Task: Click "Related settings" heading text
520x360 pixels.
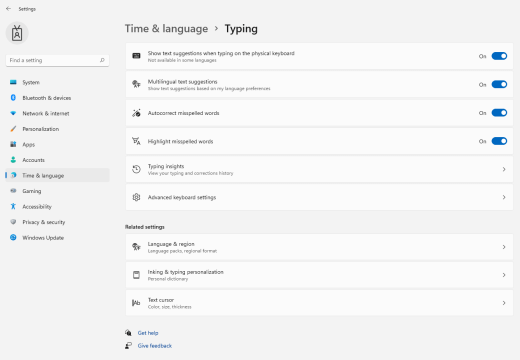Action: pyautogui.click(x=145, y=227)
